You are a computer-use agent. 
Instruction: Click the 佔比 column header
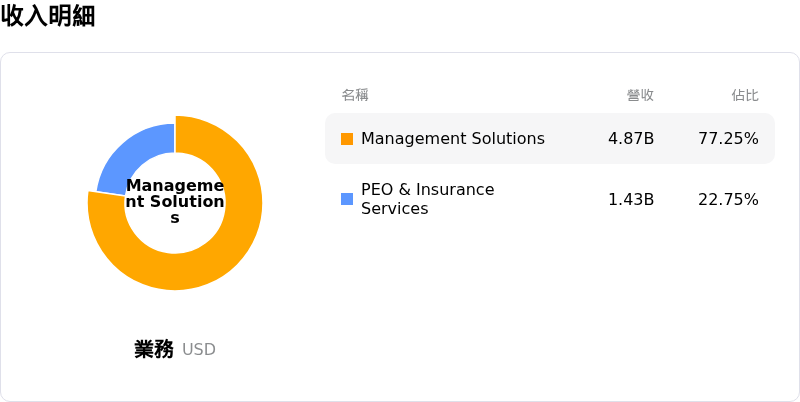tap(745, 95)
